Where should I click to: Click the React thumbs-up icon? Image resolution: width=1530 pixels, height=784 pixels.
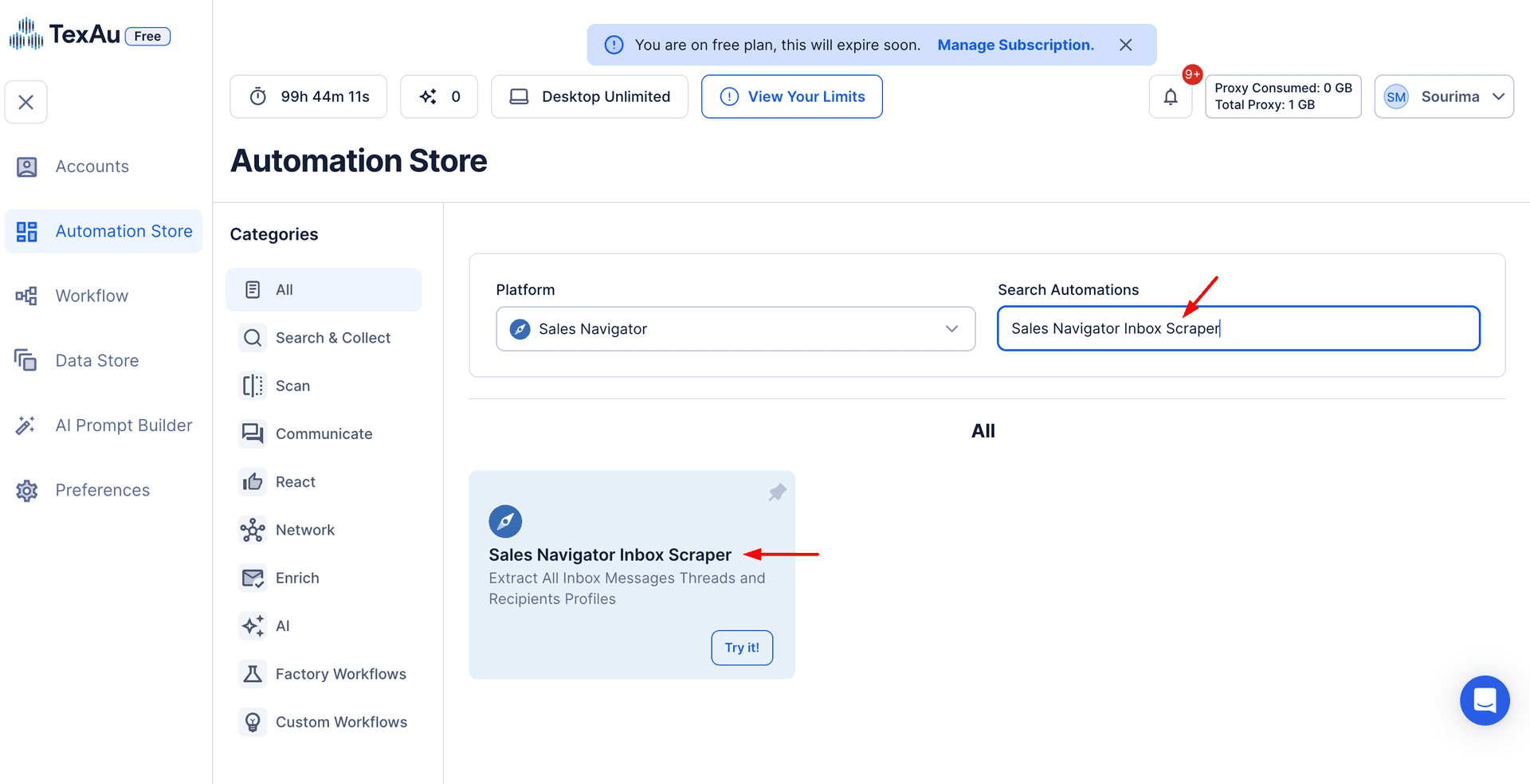[x=253, y=481]
